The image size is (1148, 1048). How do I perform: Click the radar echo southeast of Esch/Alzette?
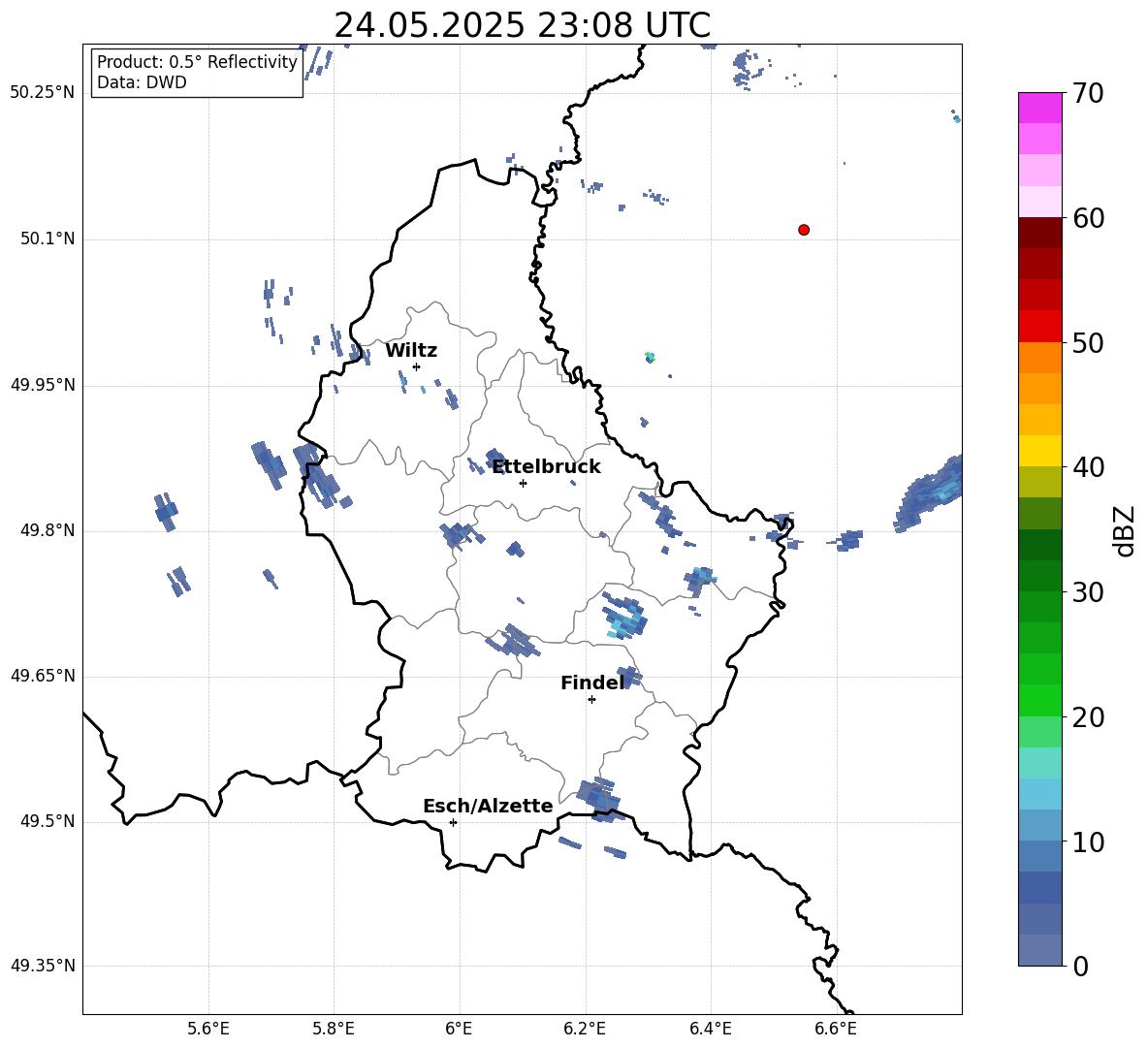pyautogui.click(x=599, y=799)
